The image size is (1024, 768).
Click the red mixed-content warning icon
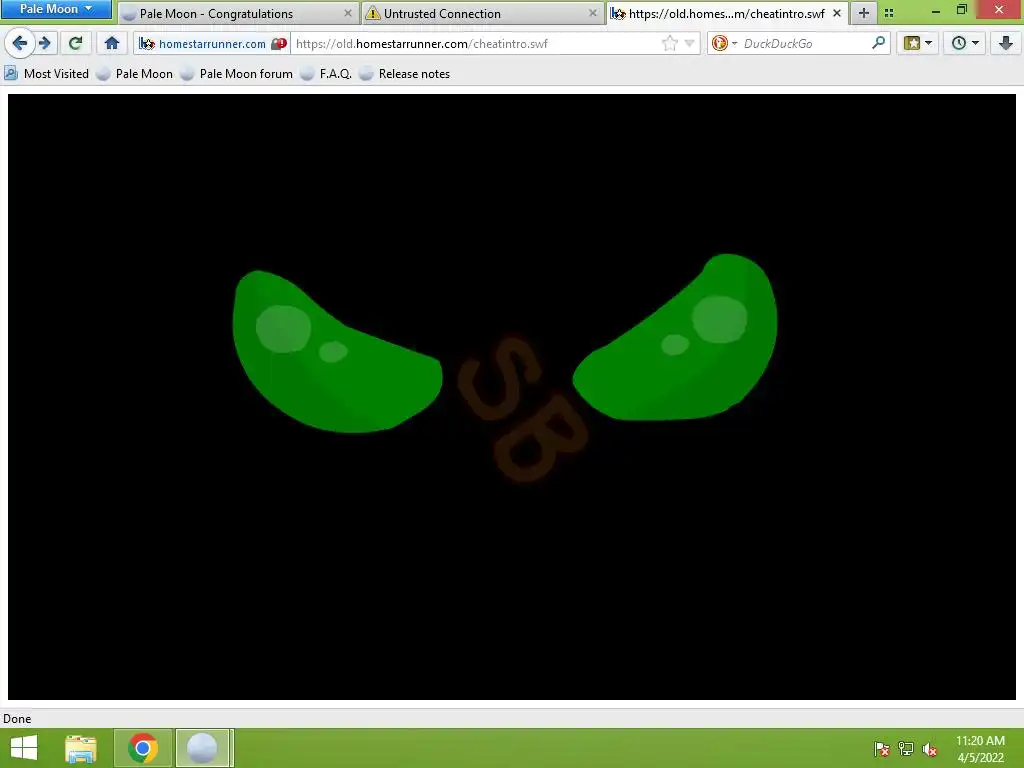[x=279, y=44]
